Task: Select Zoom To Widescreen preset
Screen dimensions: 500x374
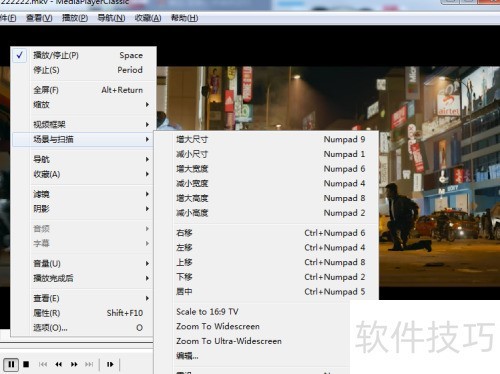Action: [253, 326]
